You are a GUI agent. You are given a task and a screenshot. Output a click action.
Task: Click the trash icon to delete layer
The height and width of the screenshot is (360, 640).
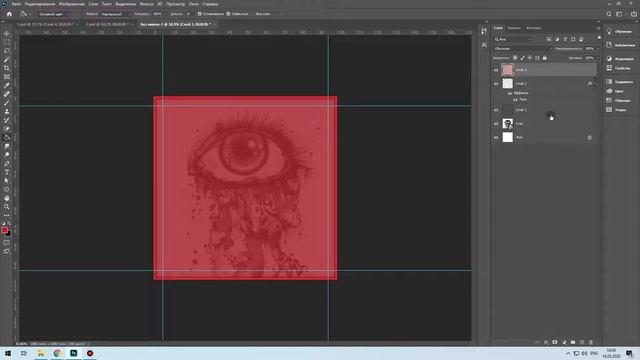591,342
